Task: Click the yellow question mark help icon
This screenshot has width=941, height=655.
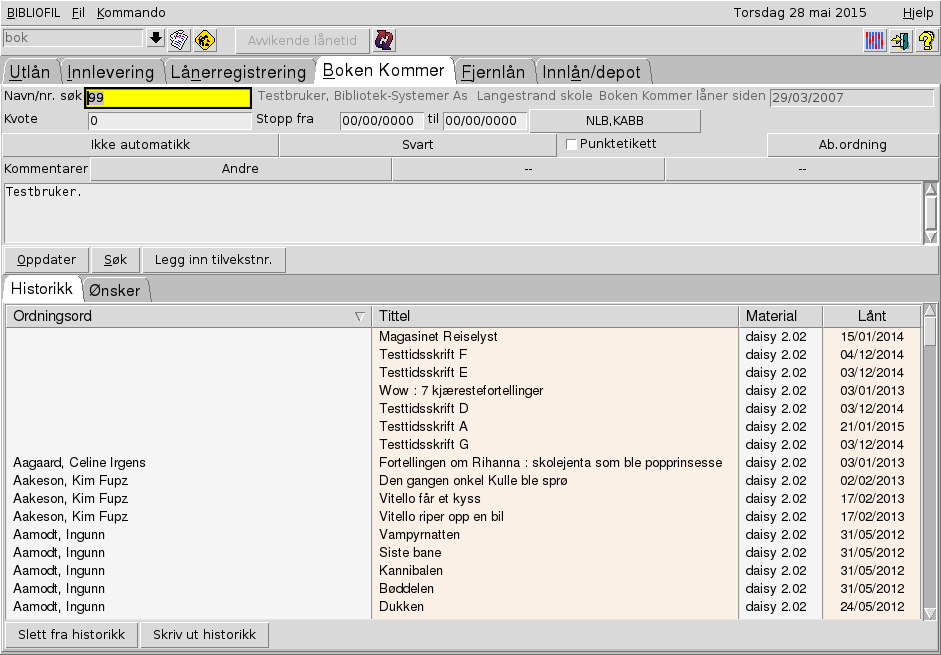Action: coord(926,41)
